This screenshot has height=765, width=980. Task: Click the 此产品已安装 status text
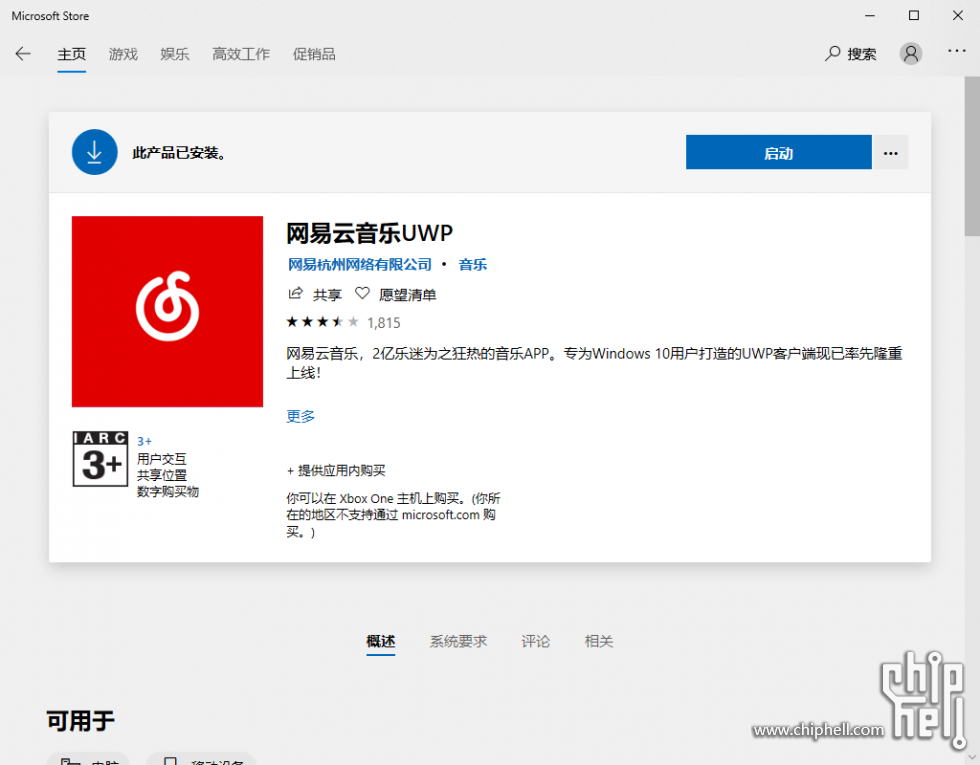coord(179,152)
